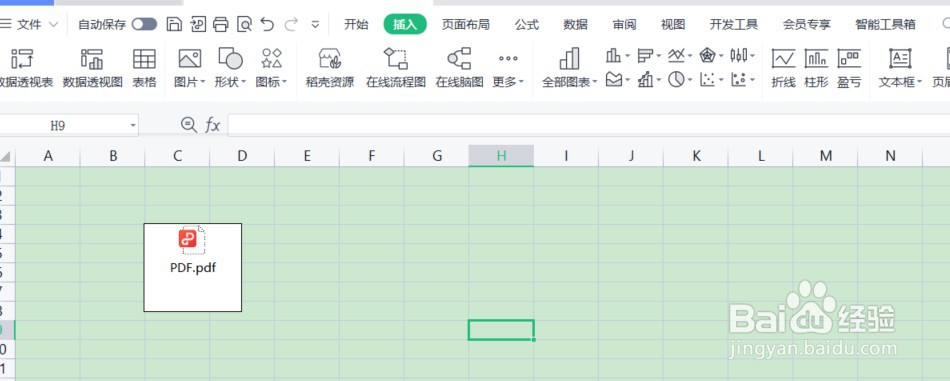Expand the 更多 more options
The width and height of the screenshot is (950, 381).
pyautogui.click(x=508, y=68)
